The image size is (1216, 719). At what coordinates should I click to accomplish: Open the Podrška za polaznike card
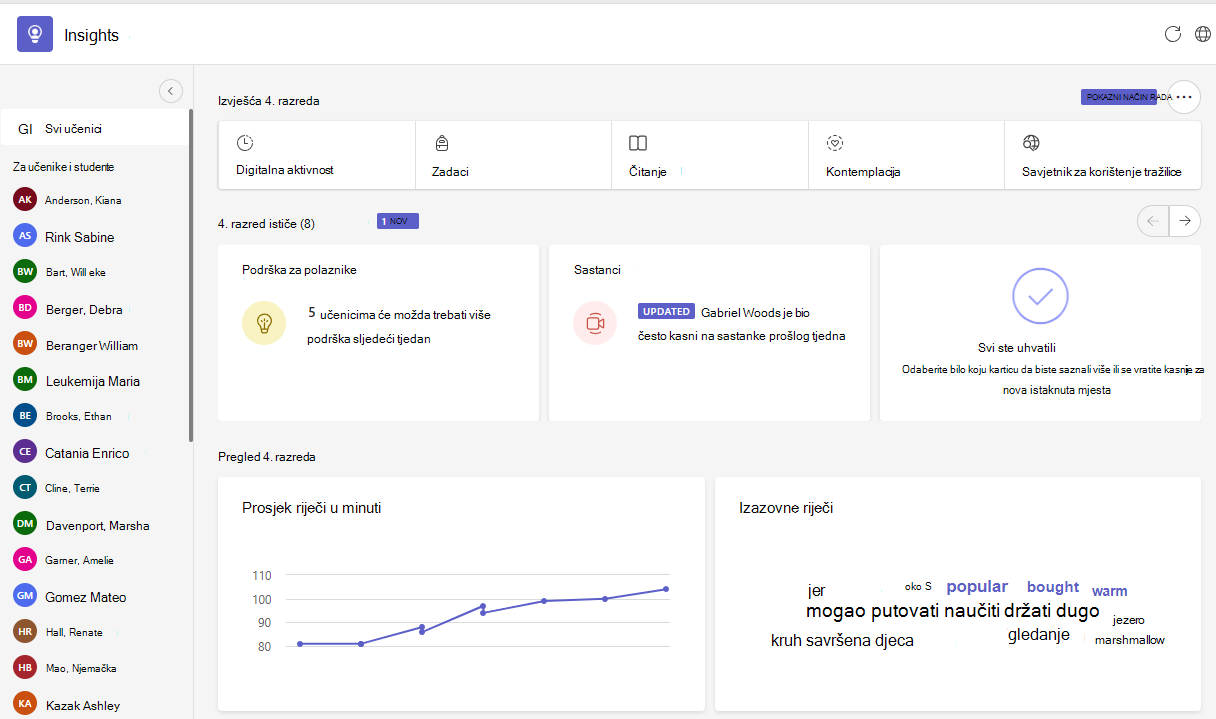tap(378, 333)
